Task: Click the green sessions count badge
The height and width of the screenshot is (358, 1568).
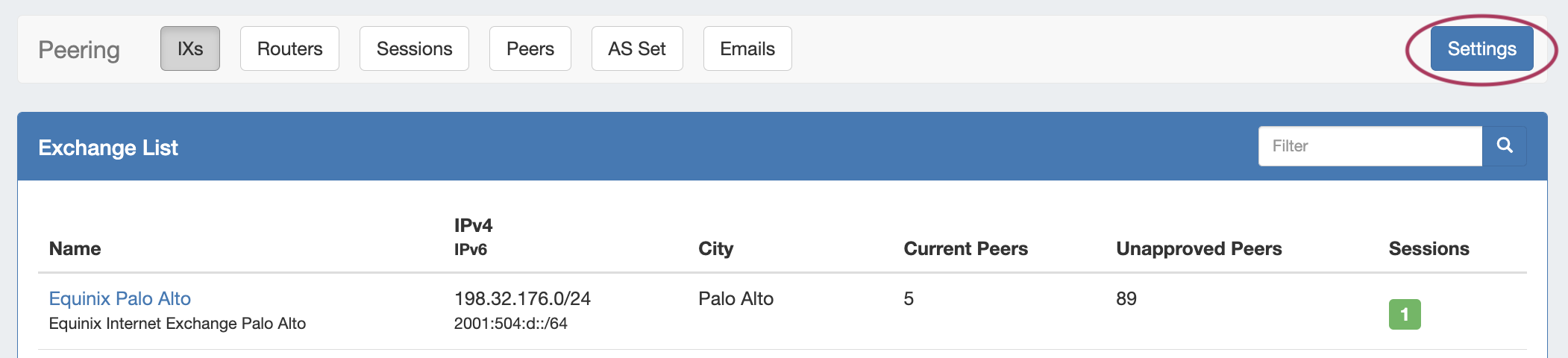Action: tap(1404, 314)
